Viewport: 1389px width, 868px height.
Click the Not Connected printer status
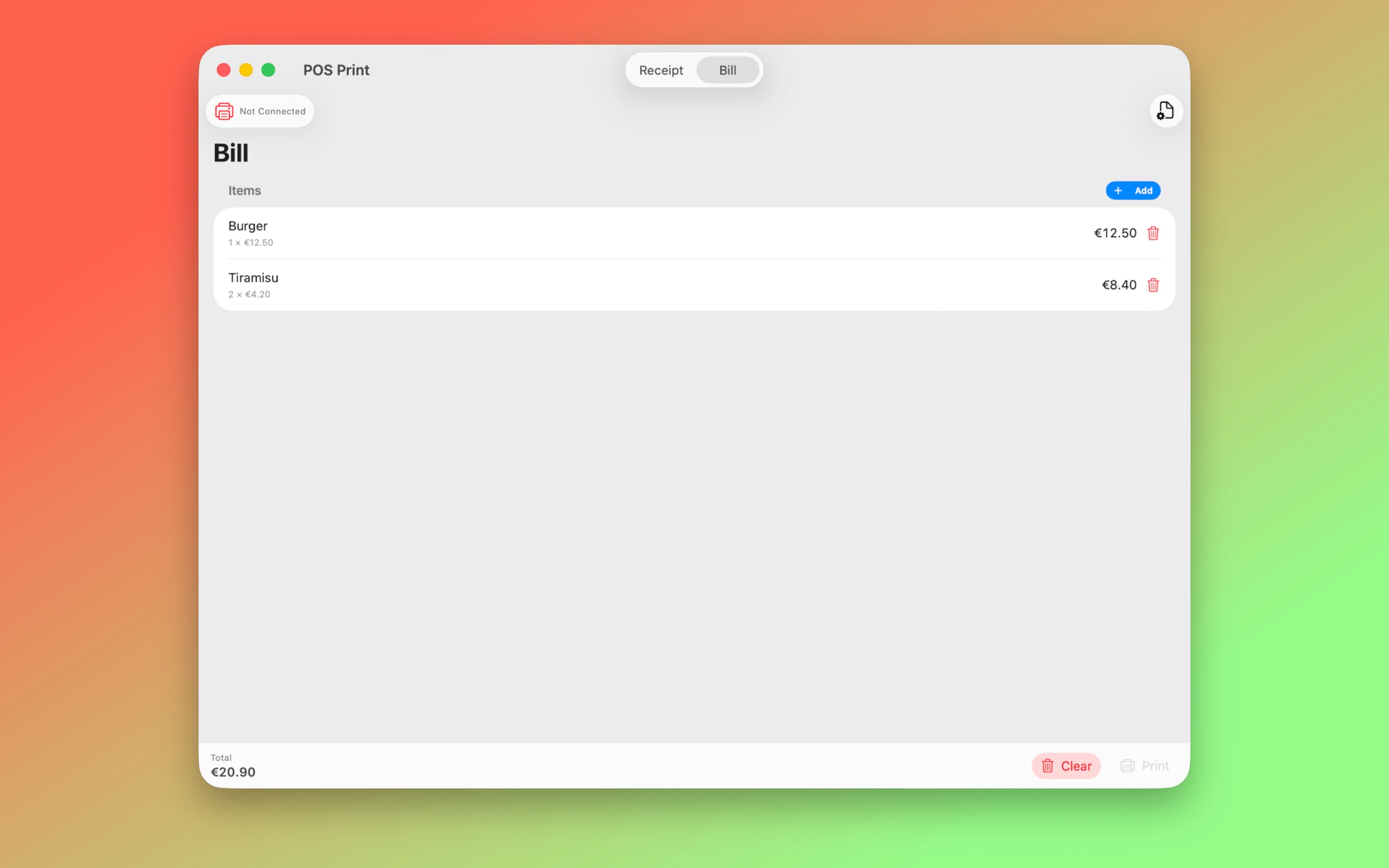259,111
